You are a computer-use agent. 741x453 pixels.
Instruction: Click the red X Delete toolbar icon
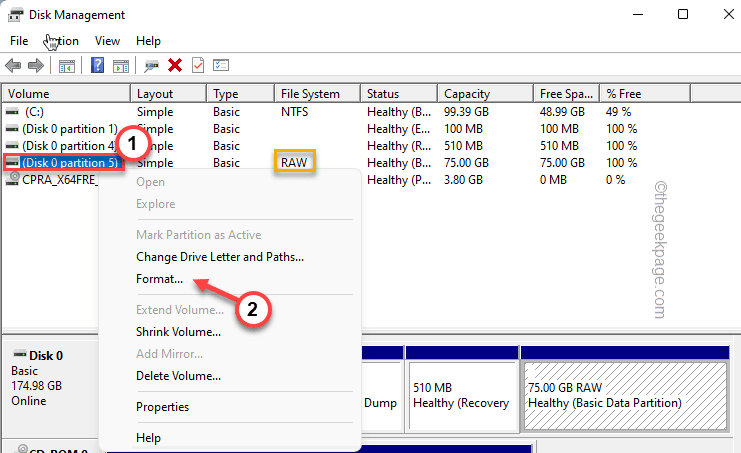(175, 66)
